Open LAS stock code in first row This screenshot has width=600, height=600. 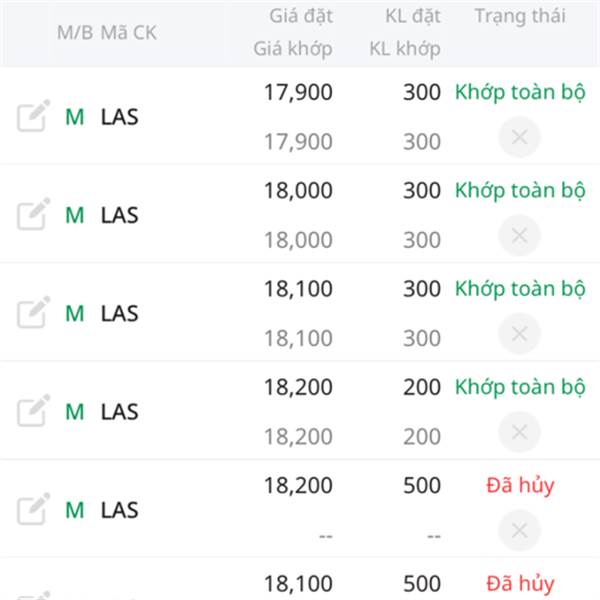point(119,117)
